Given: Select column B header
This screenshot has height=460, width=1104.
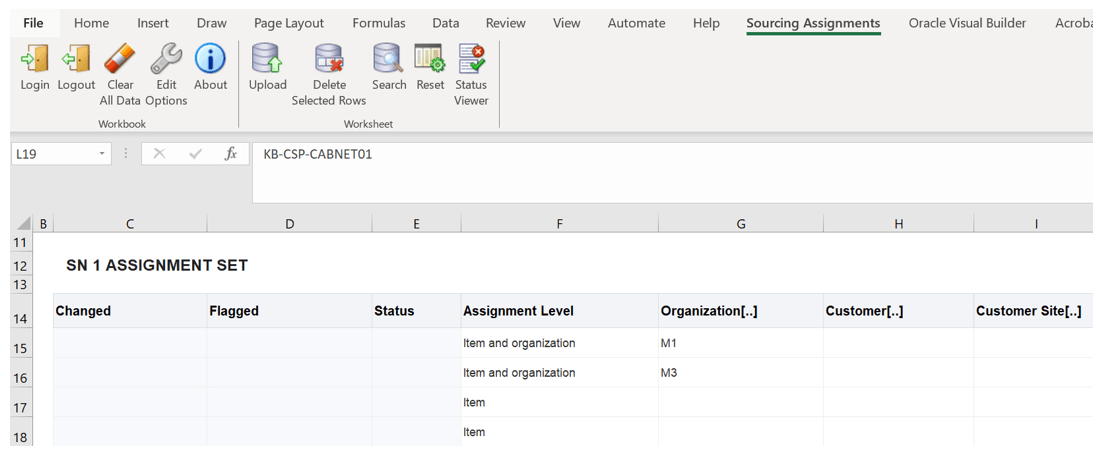Looking at the screenshot, I should (x=43, y=224).
